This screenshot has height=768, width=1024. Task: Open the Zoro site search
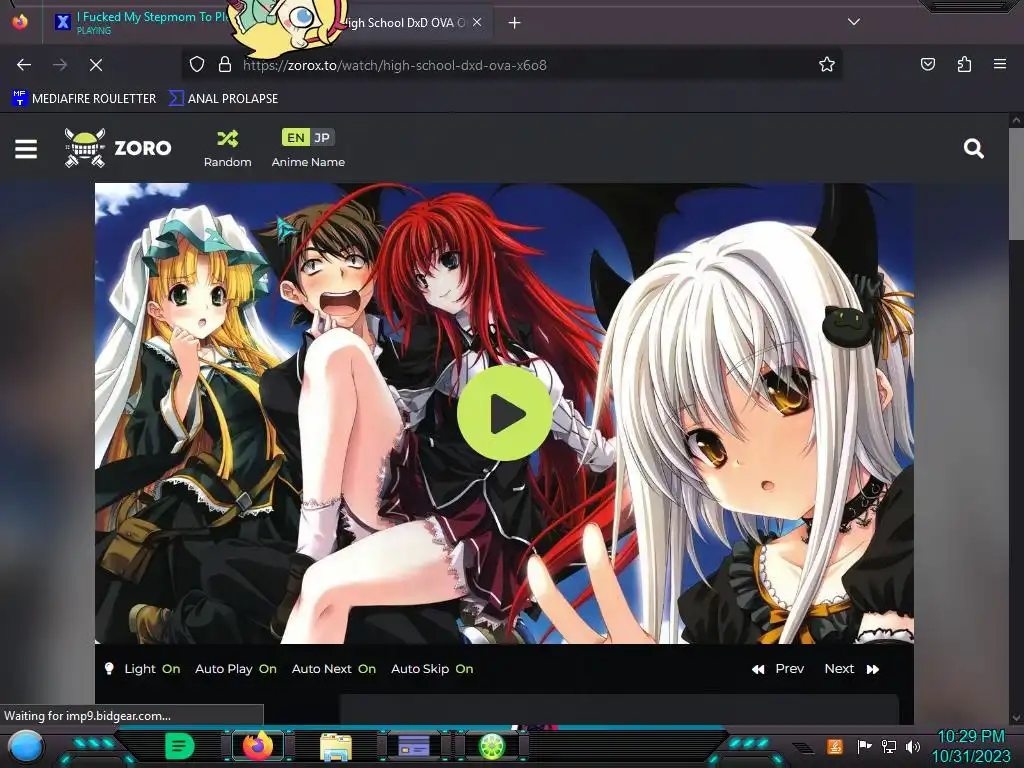pos(974,149)
